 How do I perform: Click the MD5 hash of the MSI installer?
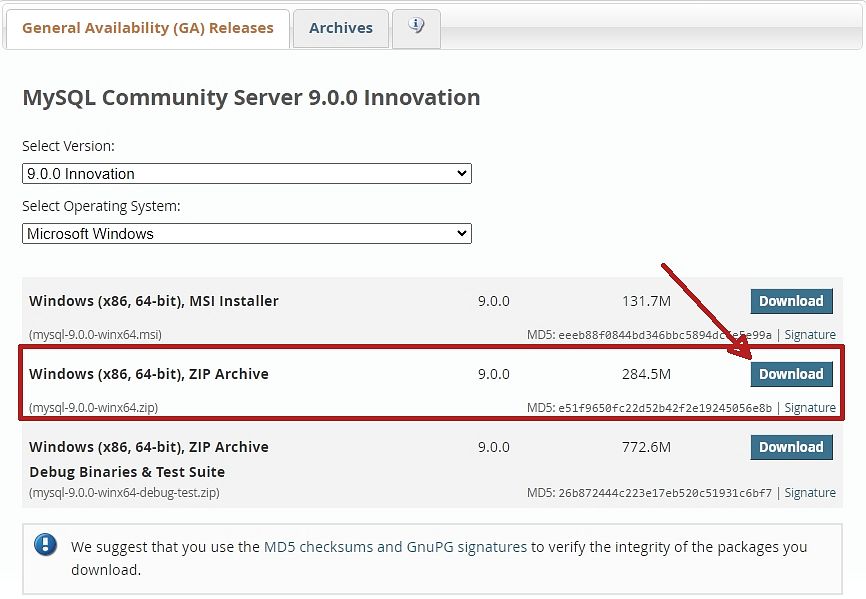point(665,335)
